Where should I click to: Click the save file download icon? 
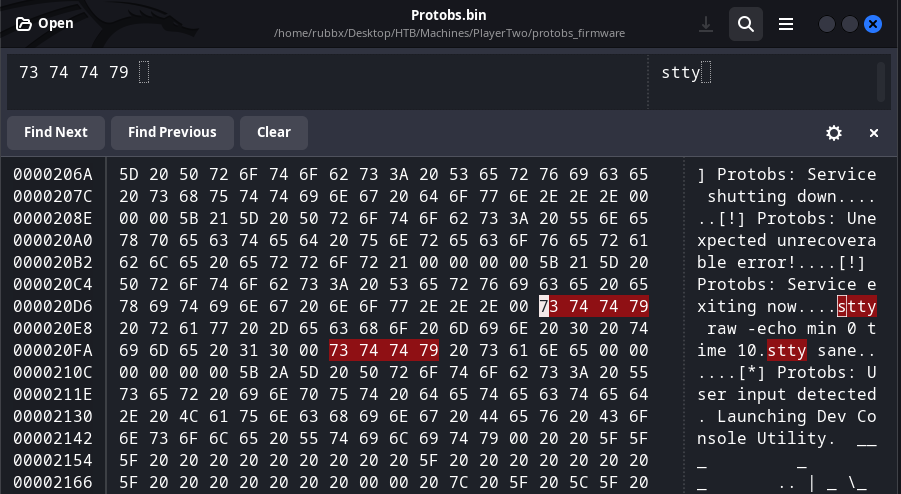(706, 23)
